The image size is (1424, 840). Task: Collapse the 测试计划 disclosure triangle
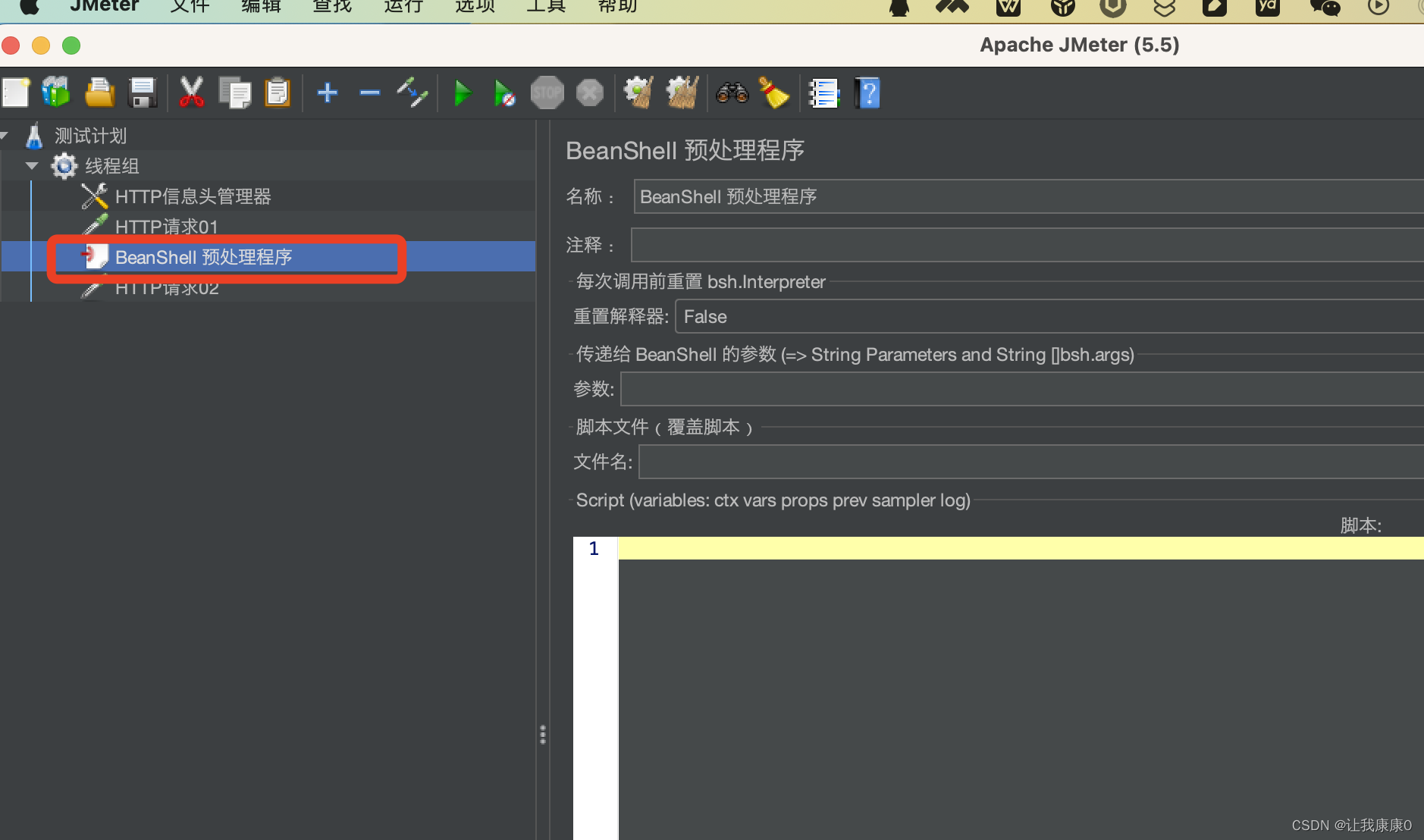(x=4, y=136)
